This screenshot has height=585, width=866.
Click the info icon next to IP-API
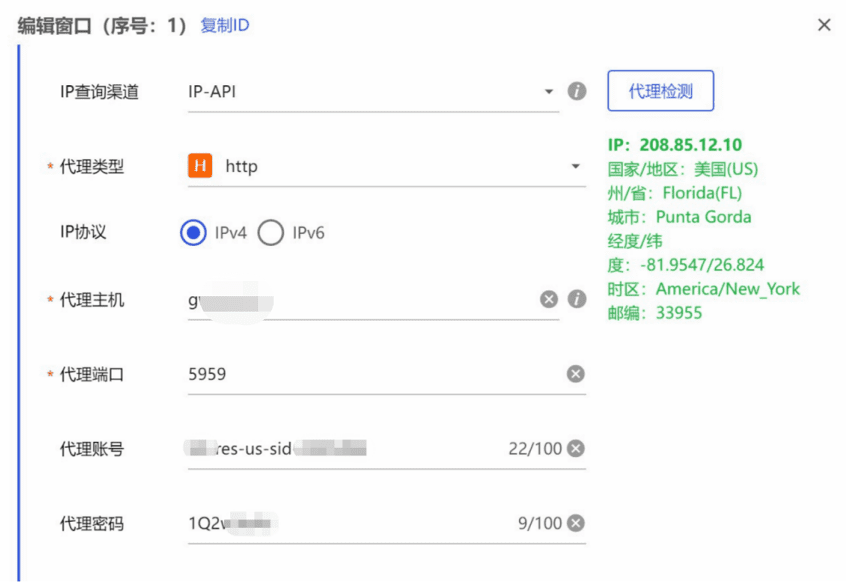pyautogui.click(x=577, y=91)
